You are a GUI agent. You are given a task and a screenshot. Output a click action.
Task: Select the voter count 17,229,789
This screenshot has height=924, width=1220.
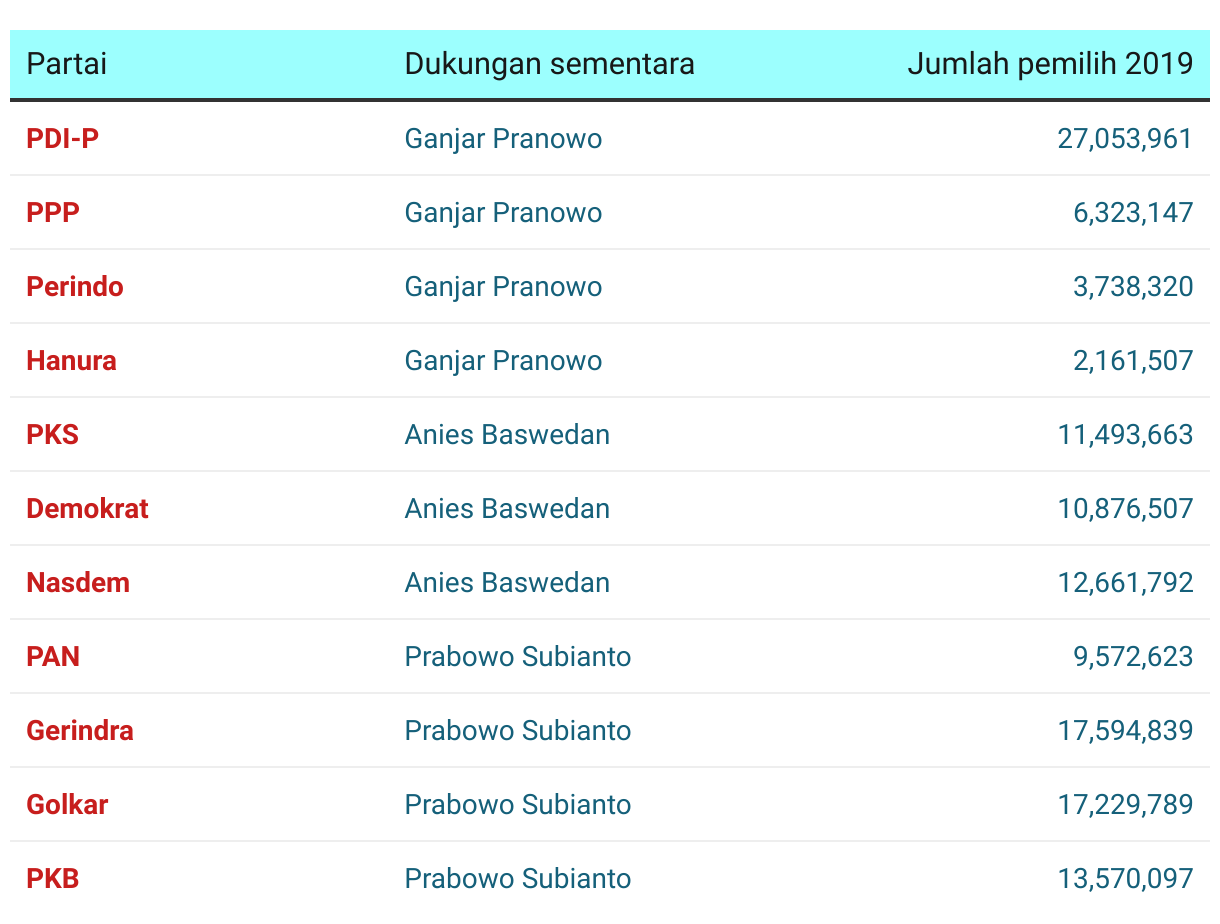click(x=1125, y=804)
